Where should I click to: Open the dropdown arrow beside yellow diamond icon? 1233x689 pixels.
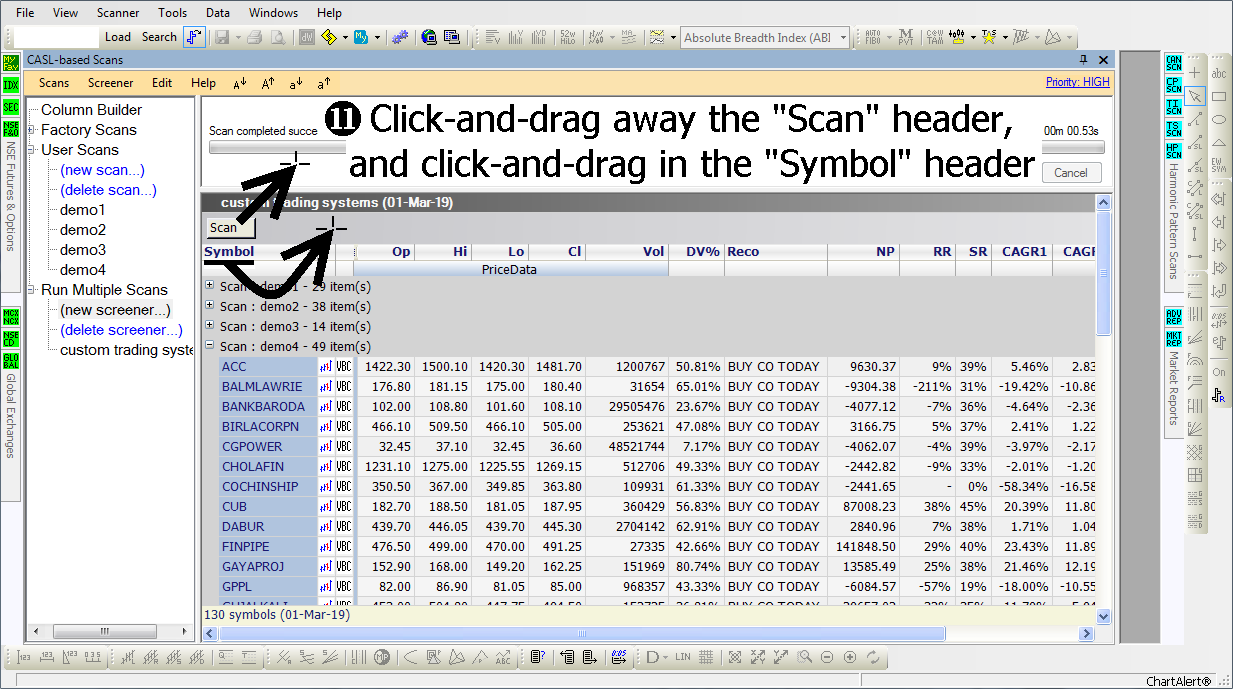tap(345, 37)
